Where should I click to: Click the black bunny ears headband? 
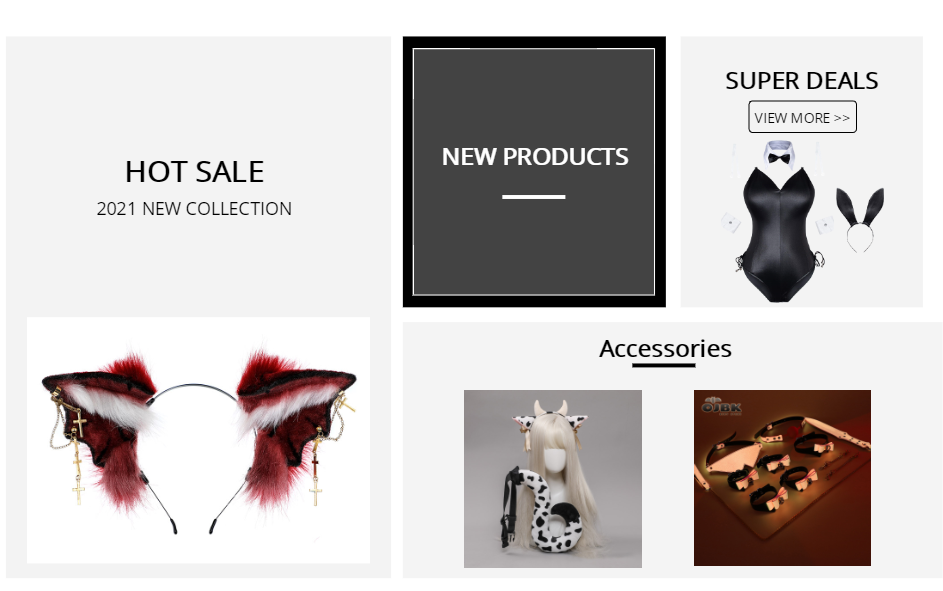click(861, 219)
